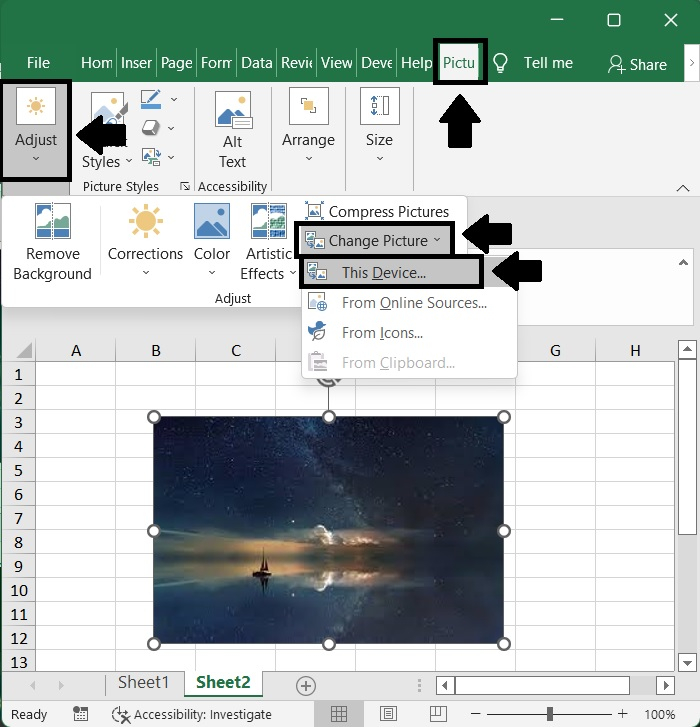Click Picture Border pen icon
Viewport: 700px width, 727px height.
[151, 99]
